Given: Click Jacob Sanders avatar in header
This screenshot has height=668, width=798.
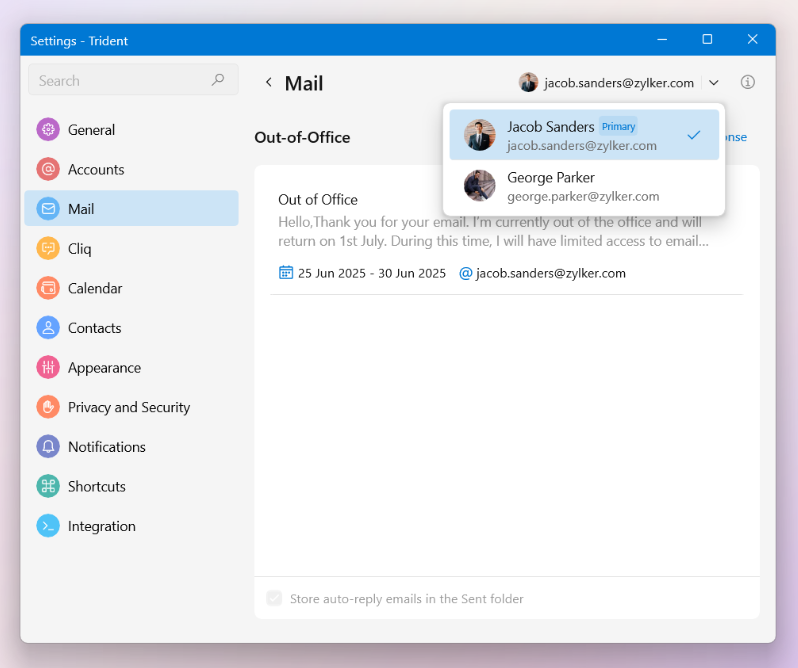Looking at the screenshot, I should coord(528,82).
